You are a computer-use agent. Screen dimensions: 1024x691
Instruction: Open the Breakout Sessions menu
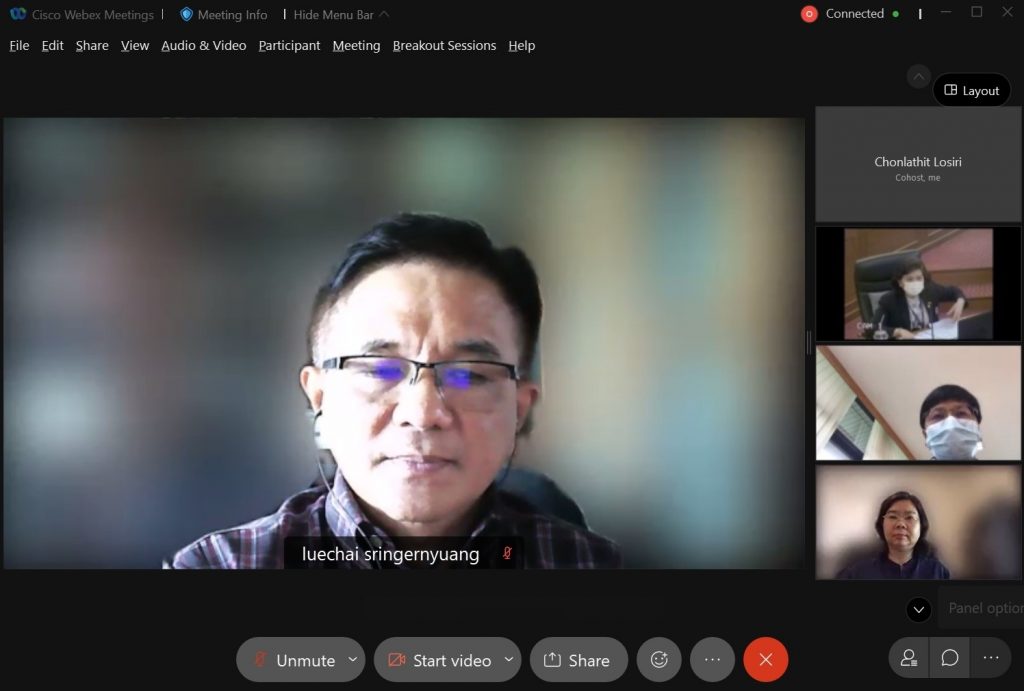point(444,46)
